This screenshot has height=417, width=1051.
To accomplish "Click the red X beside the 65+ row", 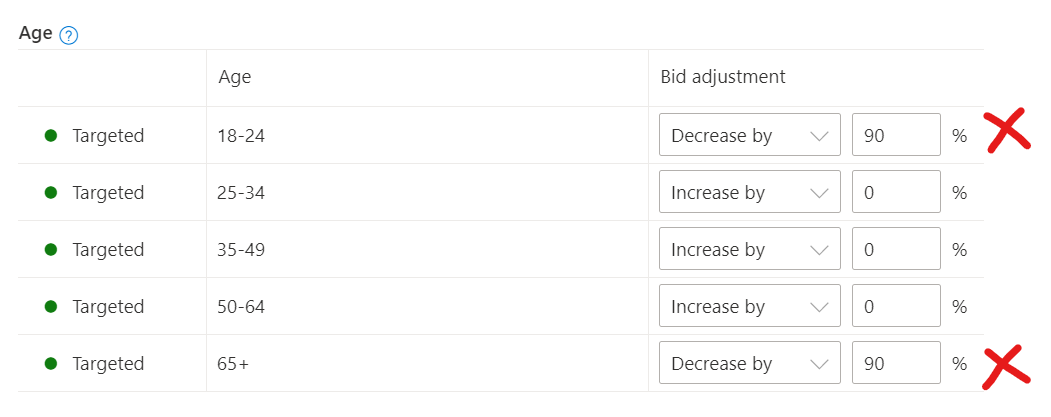I will 1006,367.
